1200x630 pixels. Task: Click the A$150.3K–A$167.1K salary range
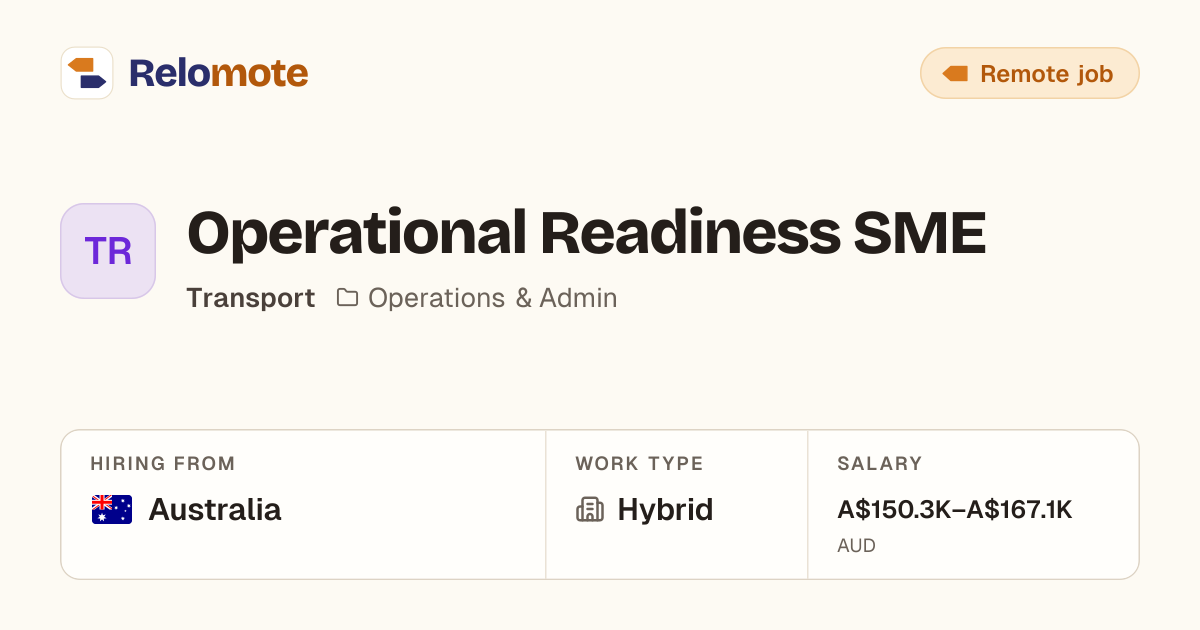click(955, 510)
